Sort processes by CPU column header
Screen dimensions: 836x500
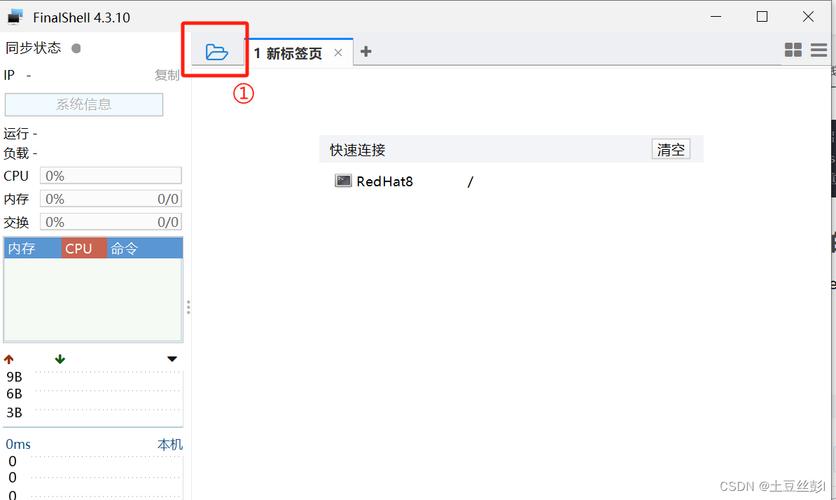point(84,248)
